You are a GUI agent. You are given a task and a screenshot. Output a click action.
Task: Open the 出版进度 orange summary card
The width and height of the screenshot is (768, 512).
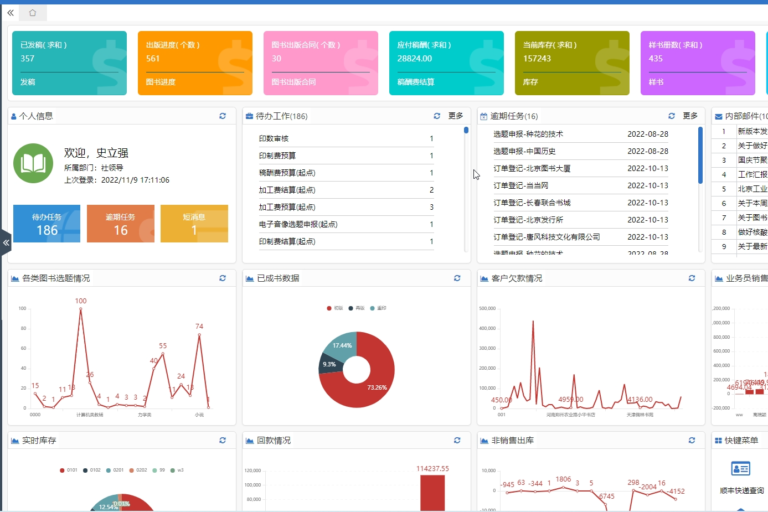(x=195, y=63)
